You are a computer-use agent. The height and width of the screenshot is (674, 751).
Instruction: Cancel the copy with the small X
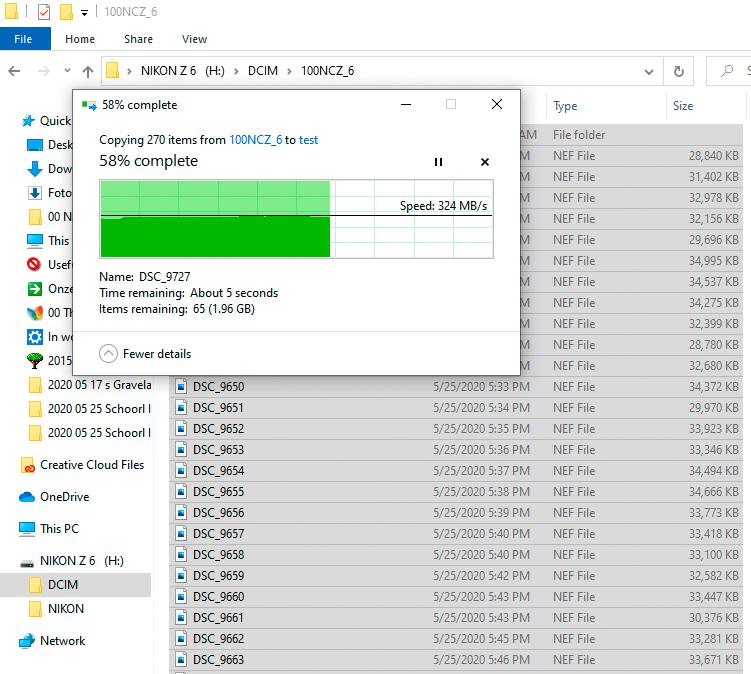[x=485, y=162]
